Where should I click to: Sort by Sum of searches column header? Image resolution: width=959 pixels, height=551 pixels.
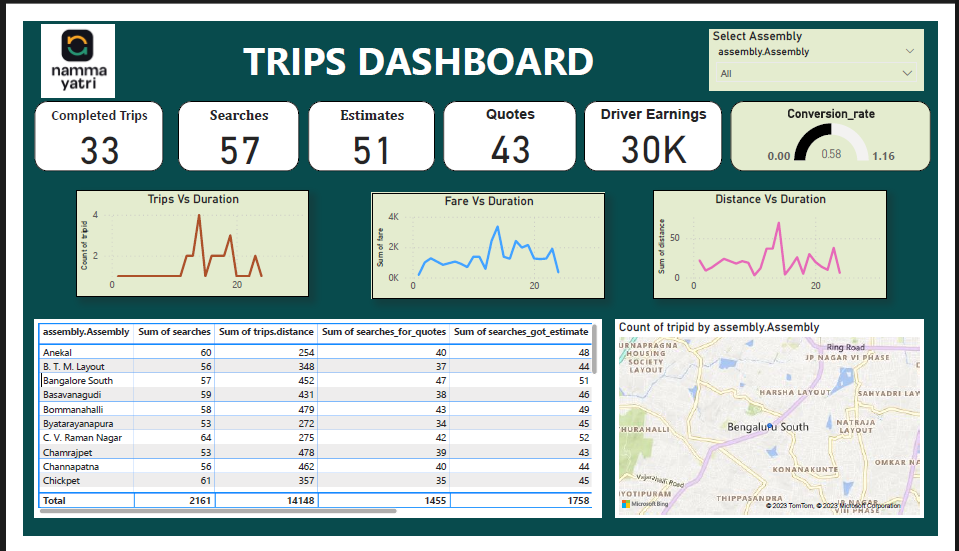point(174,331)
